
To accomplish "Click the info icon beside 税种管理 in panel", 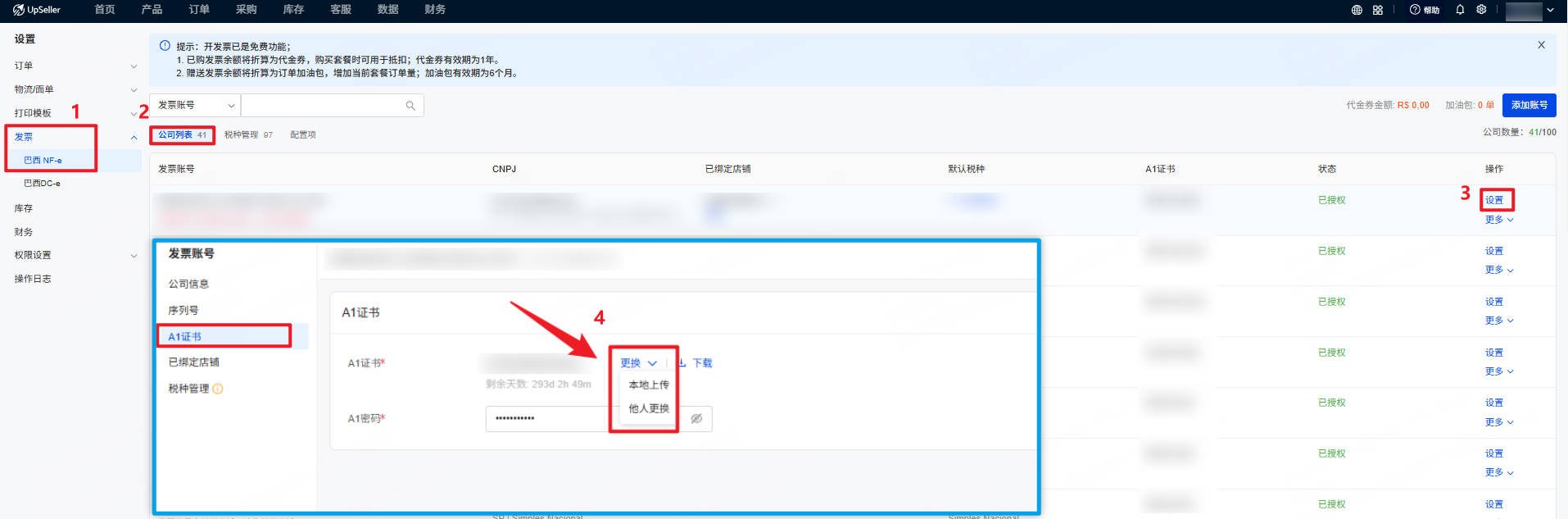I will [x=218, y=389].
